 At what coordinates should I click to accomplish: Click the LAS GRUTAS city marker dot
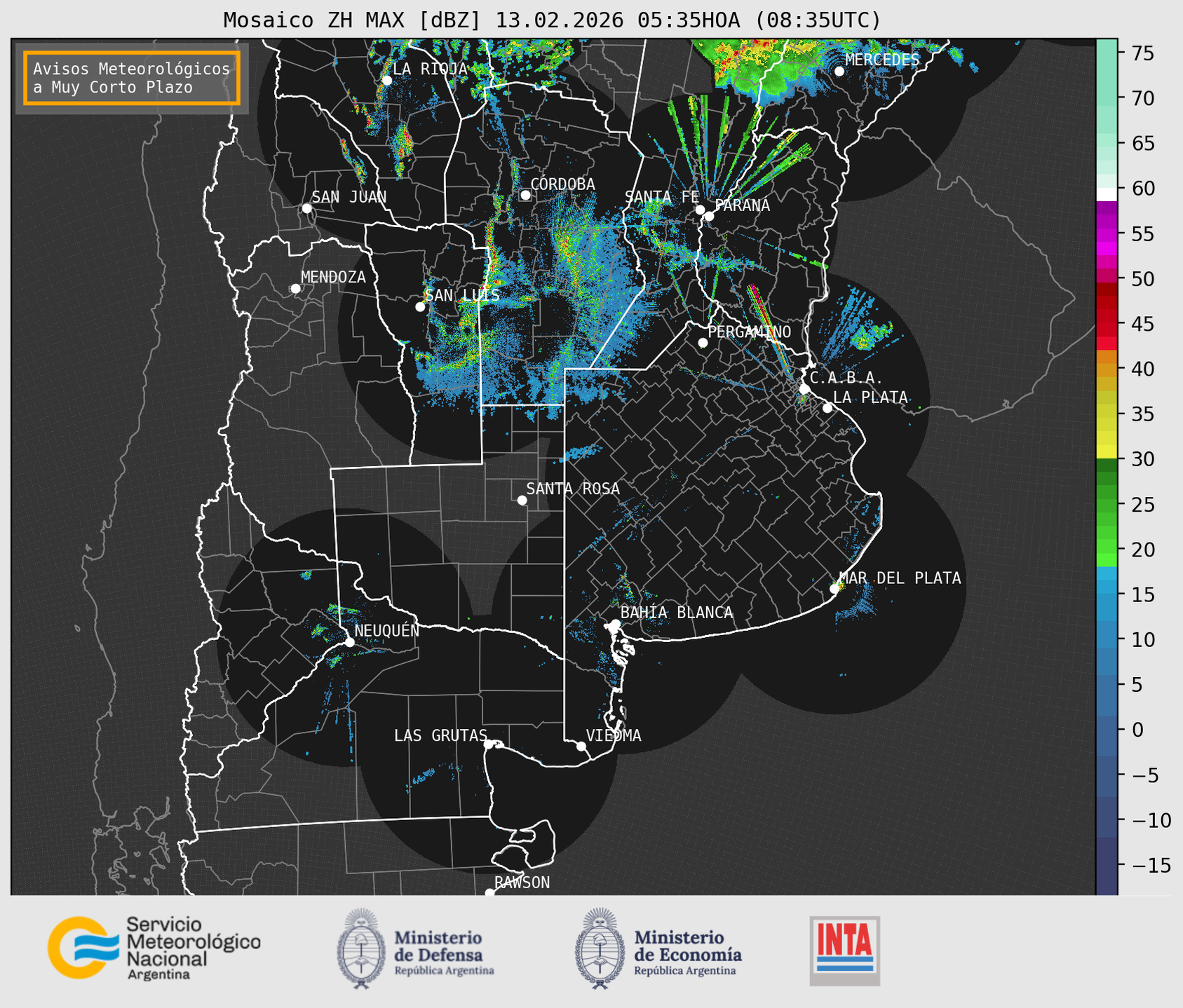click(489, 744)
